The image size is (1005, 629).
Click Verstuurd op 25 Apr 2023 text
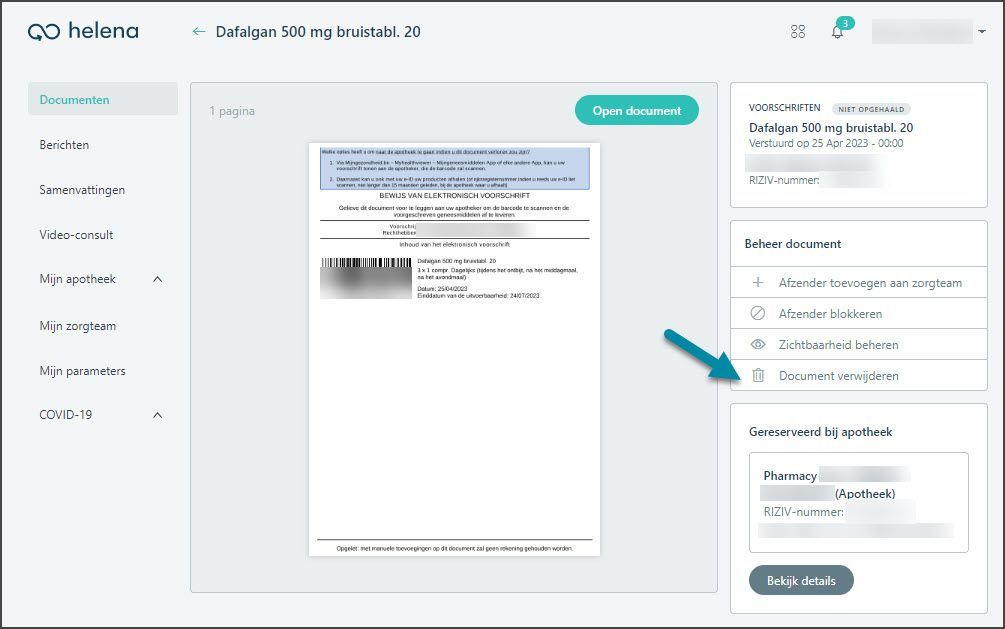point(826,143)
